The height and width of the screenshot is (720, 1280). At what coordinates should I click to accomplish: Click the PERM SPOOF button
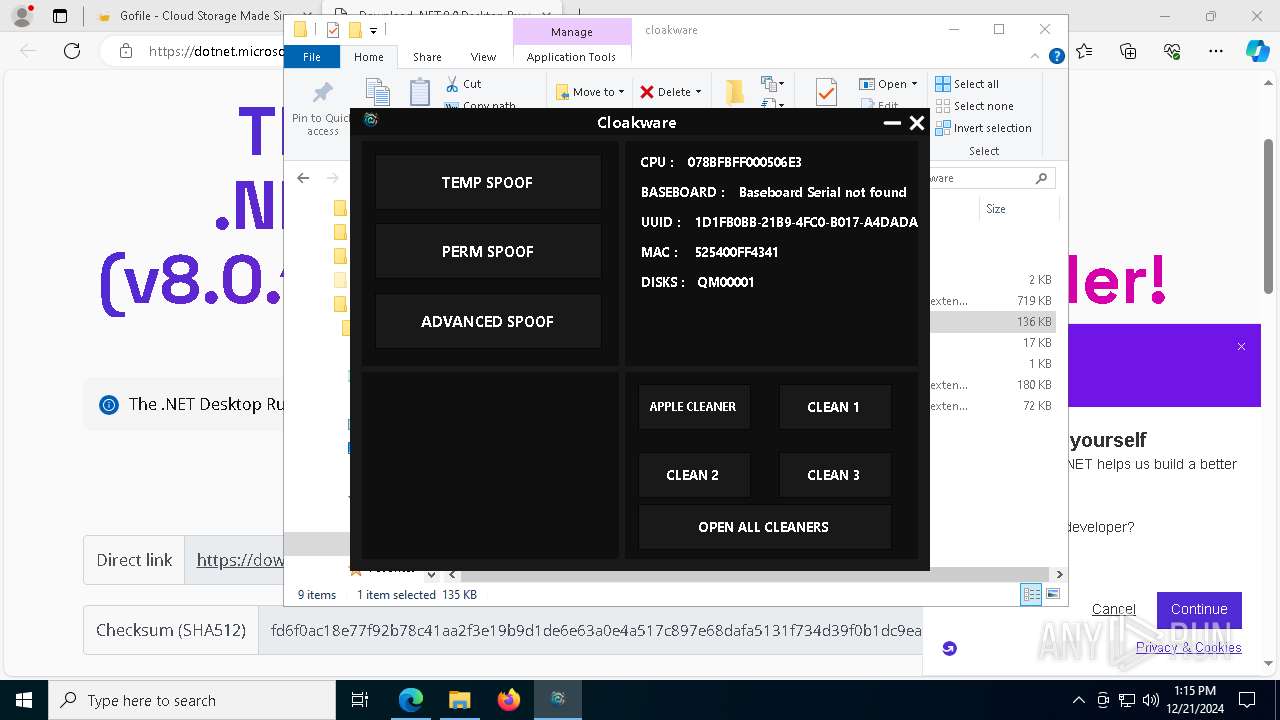click(x=488, y=251)
